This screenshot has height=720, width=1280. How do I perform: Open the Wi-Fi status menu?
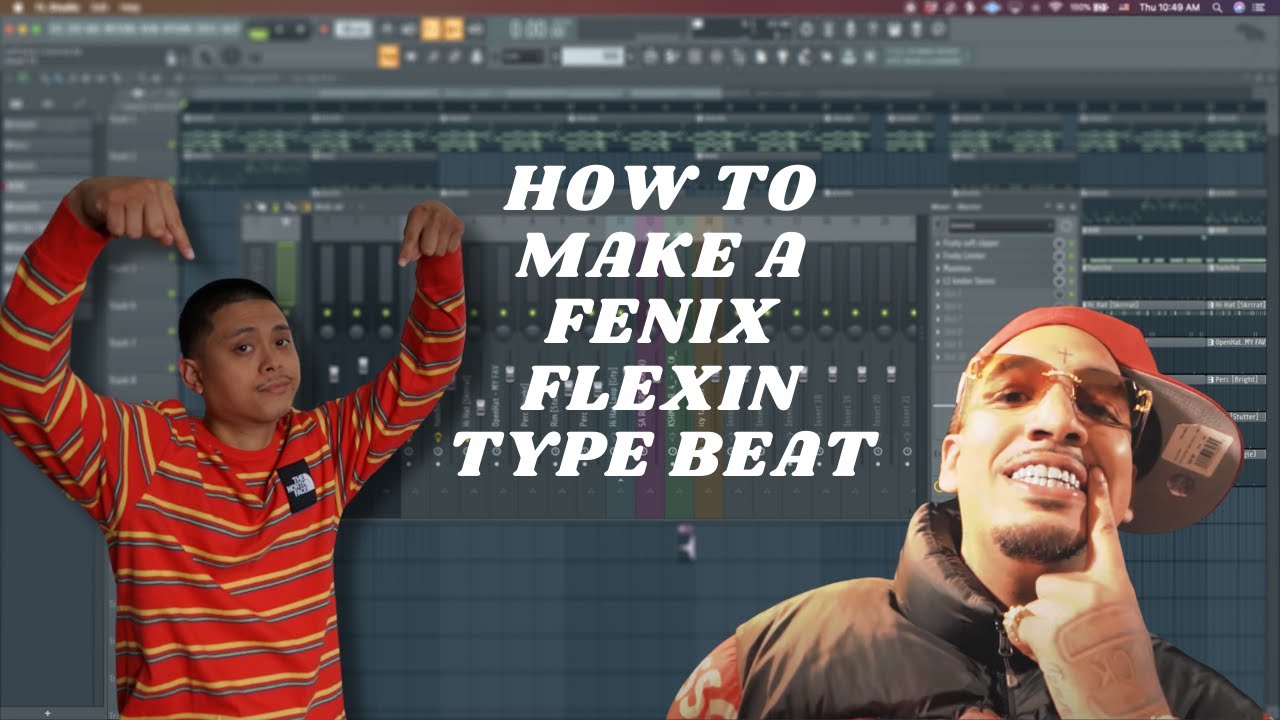pos(1055,7)
